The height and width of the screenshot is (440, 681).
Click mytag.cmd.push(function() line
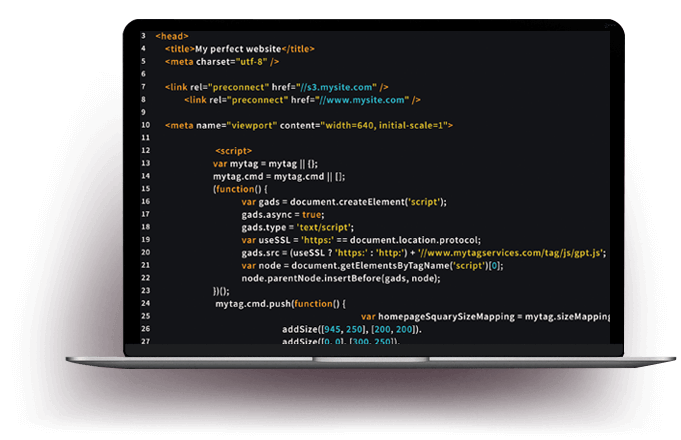[280, 303]
